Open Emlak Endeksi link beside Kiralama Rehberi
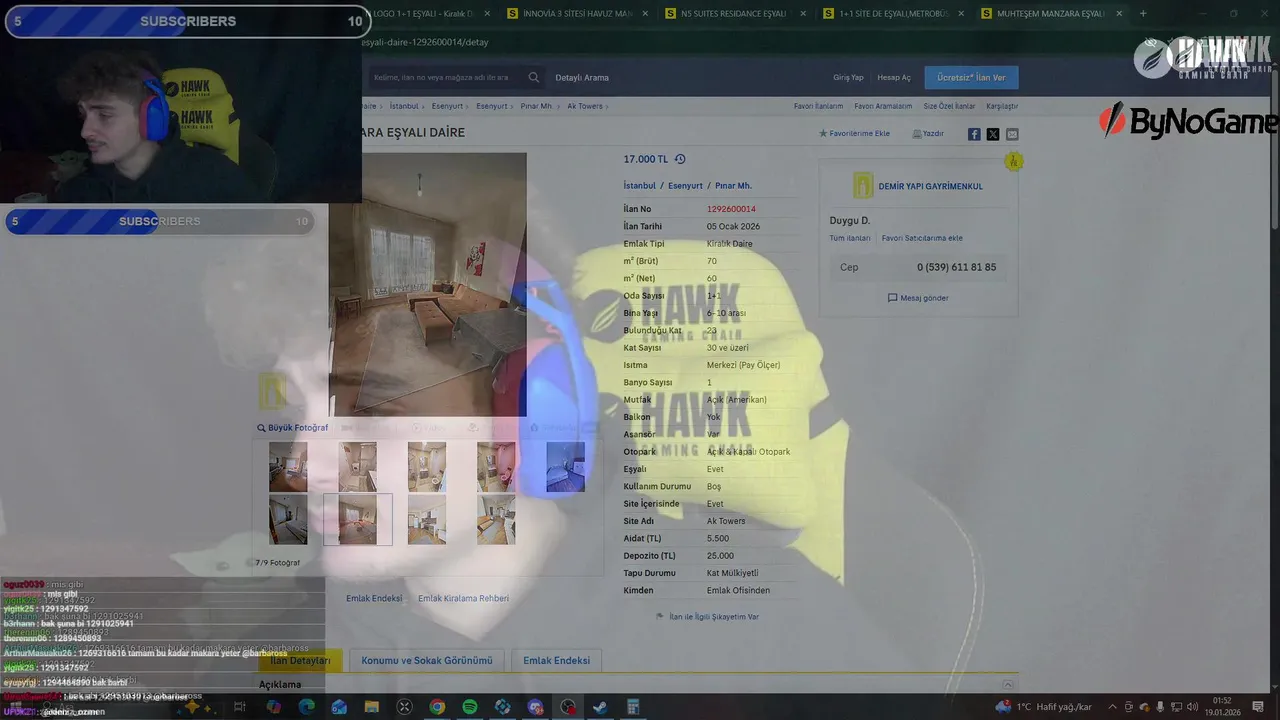This screenshot has width=1280, height=720. [x=374, y=598]
